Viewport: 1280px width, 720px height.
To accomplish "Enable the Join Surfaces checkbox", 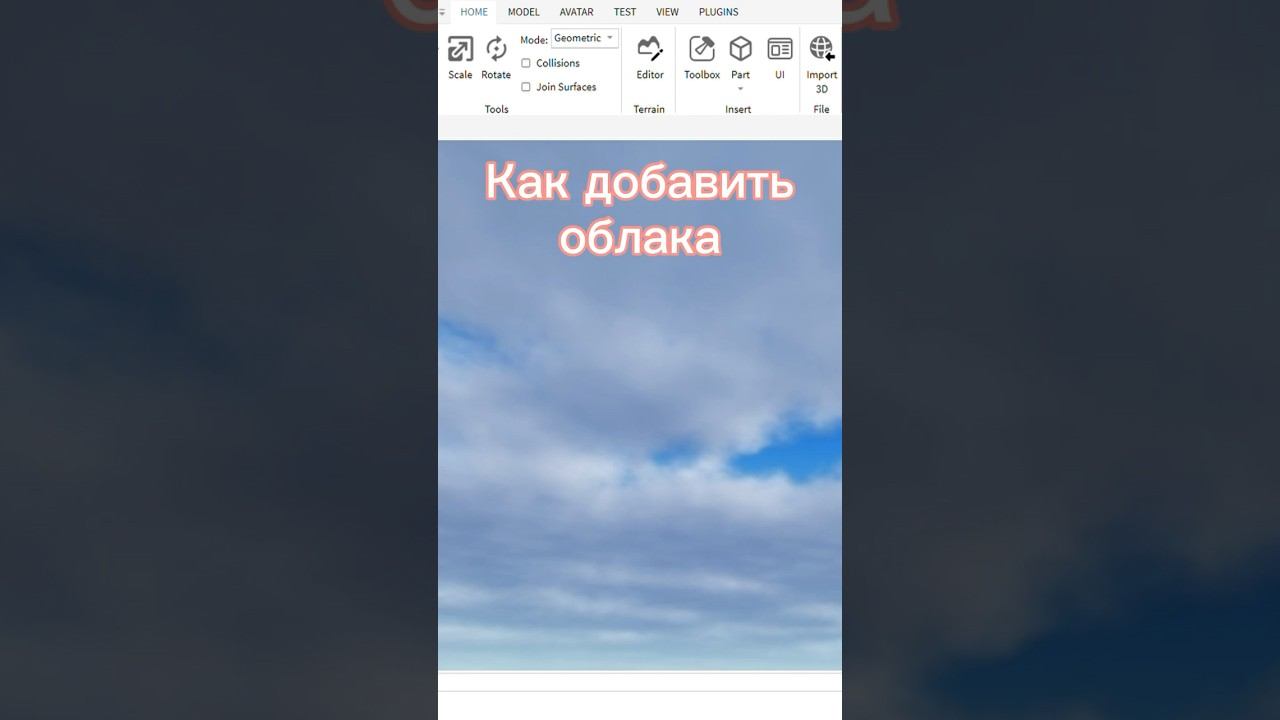I will (x=526, y=87).
